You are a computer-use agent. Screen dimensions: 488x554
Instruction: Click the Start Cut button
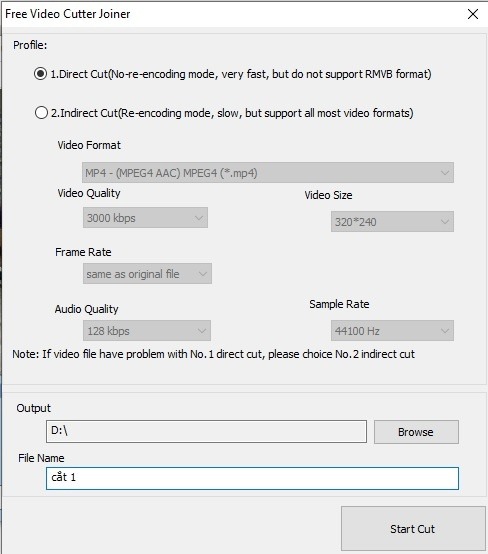413,529
